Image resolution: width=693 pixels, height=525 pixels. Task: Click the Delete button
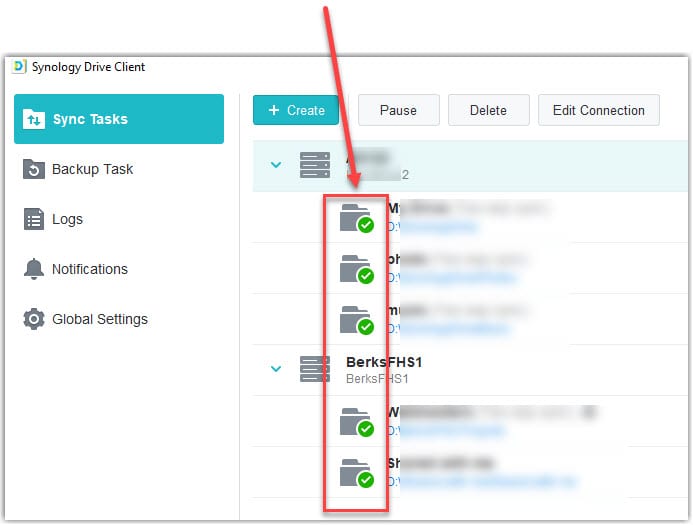(487, 110)
